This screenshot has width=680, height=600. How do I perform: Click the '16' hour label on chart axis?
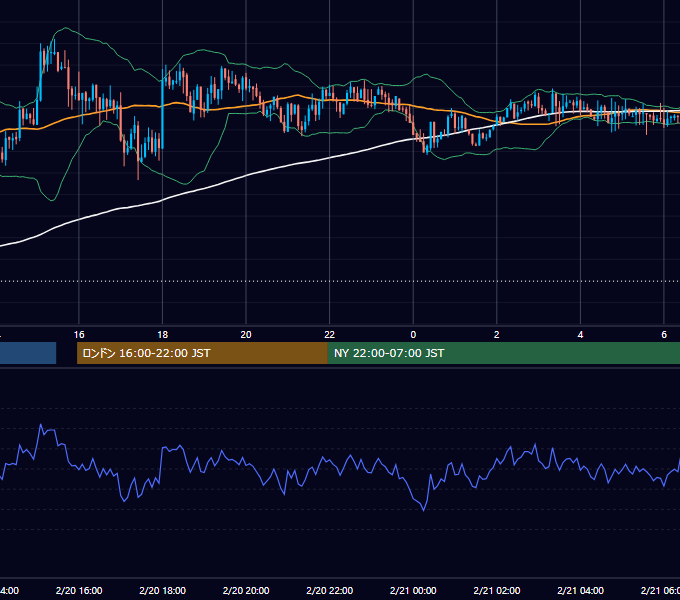coord(79,335)
